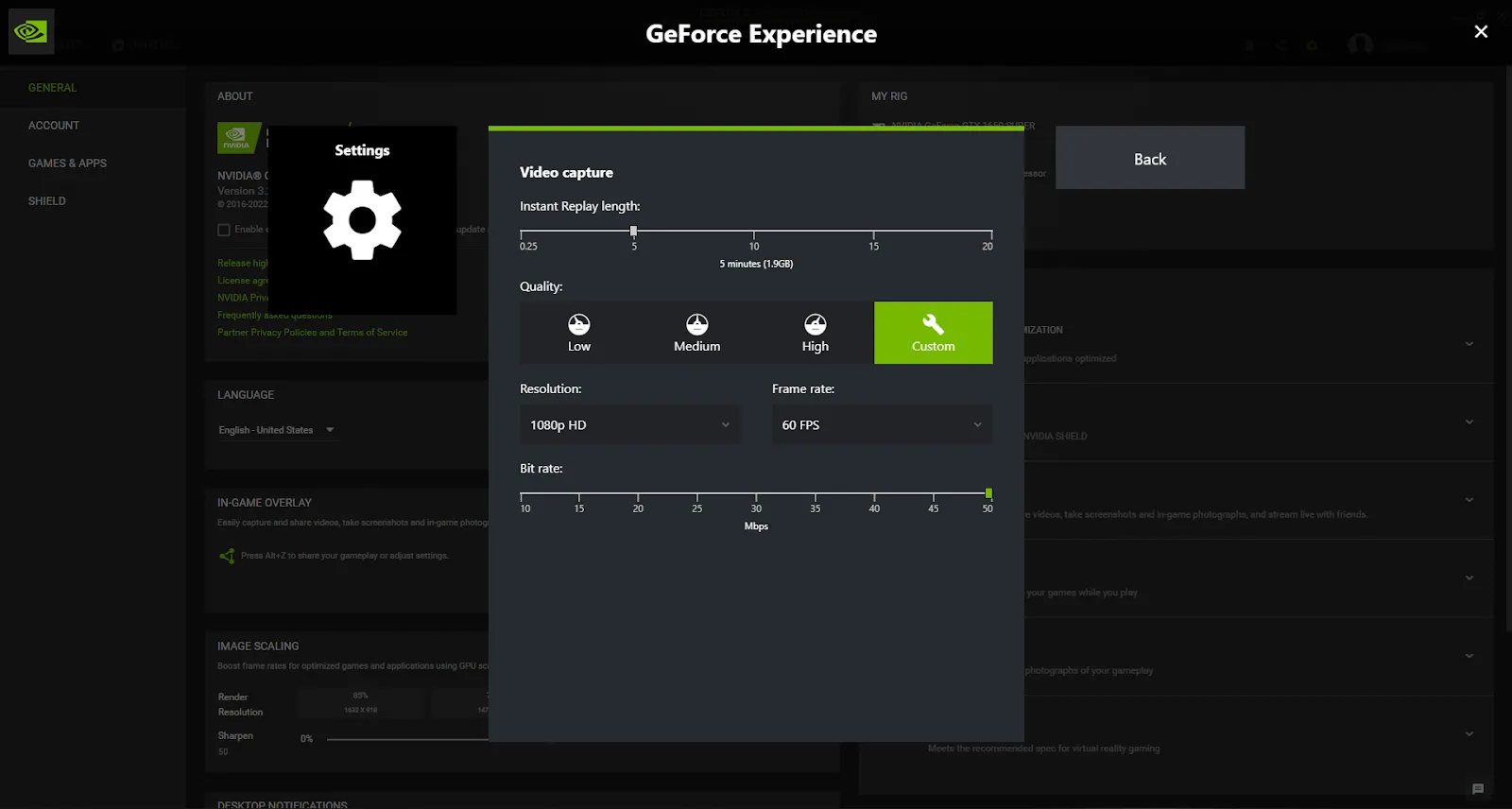Click the user avatar icon in header
The height and width of the screenshot is (809, 1512).
point(1360,44)
